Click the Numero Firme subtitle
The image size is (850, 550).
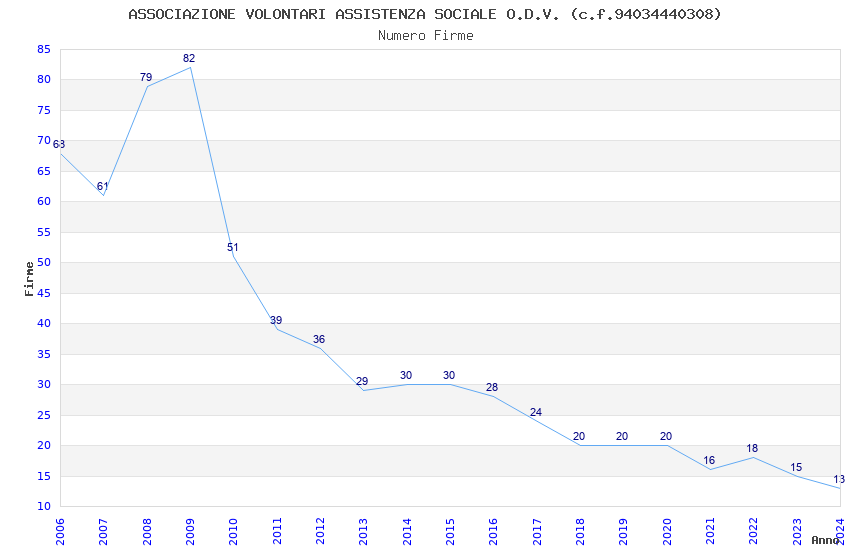click(x=426, y=36)
